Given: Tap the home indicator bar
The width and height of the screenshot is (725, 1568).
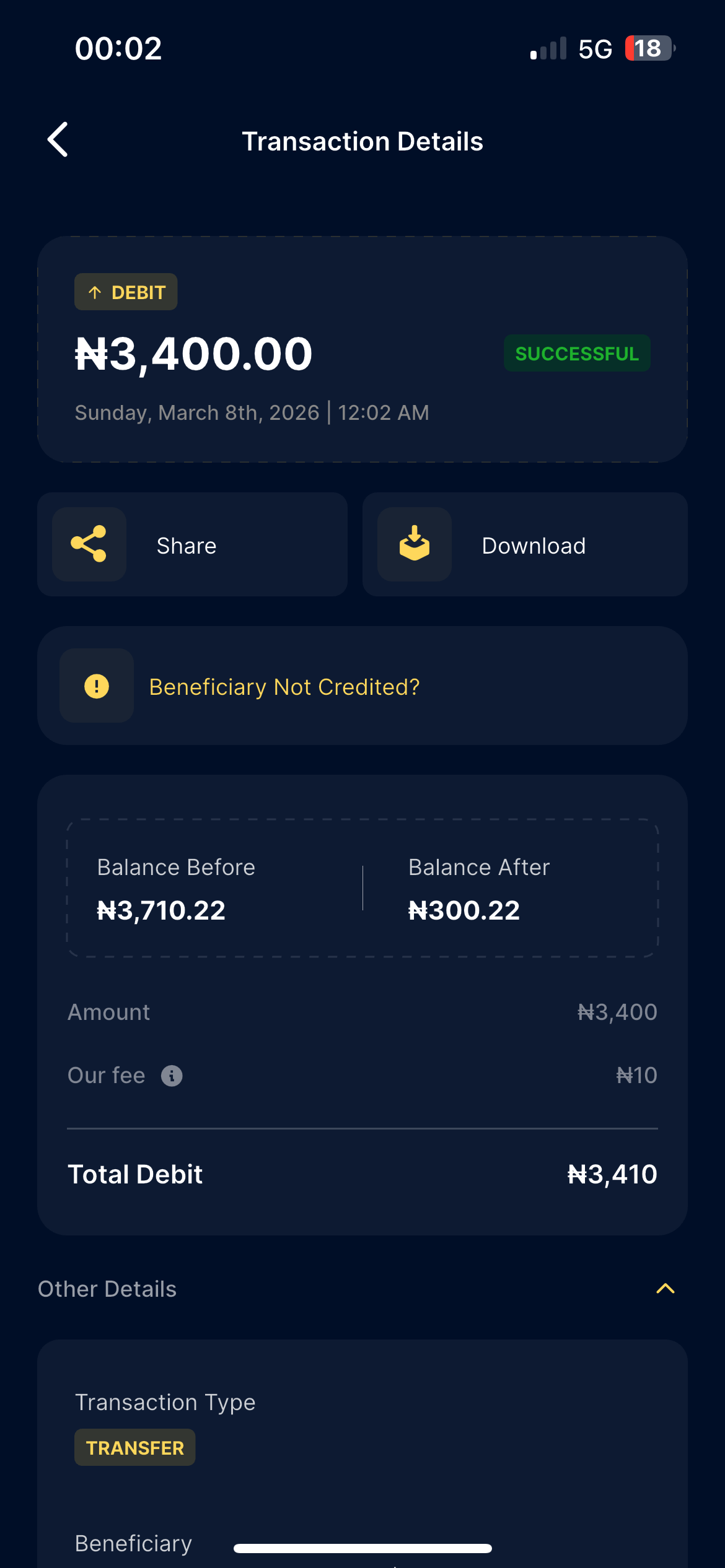Looking at the screenshot, I should coord(362,1548).
